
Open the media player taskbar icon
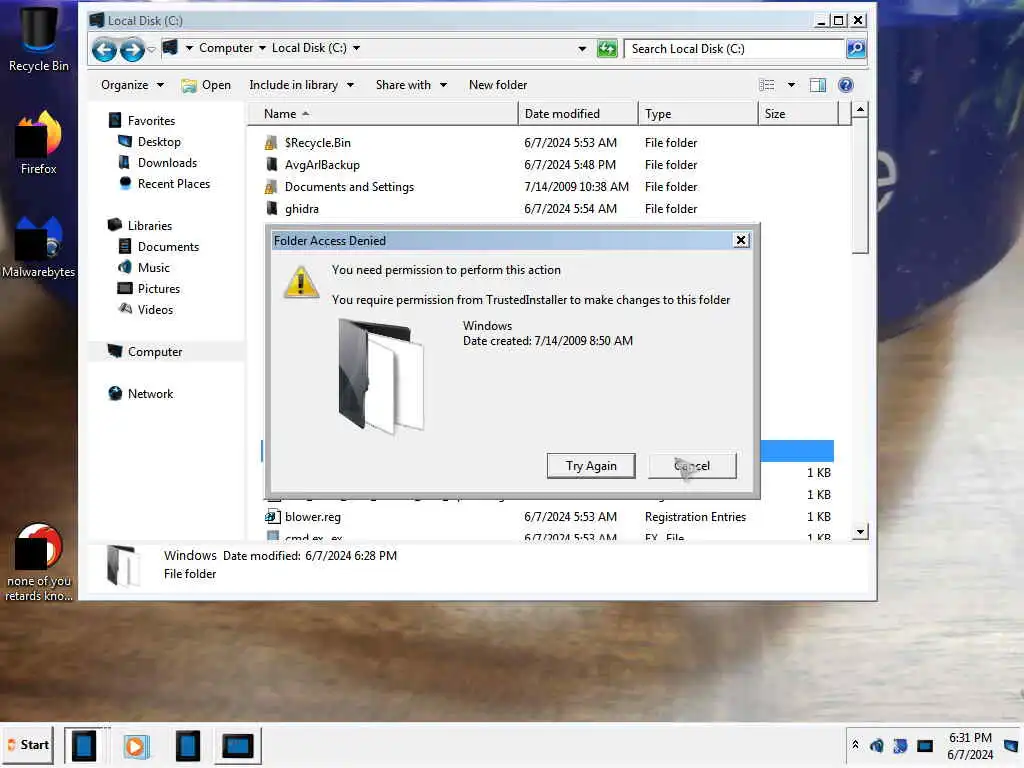point(136,745)
